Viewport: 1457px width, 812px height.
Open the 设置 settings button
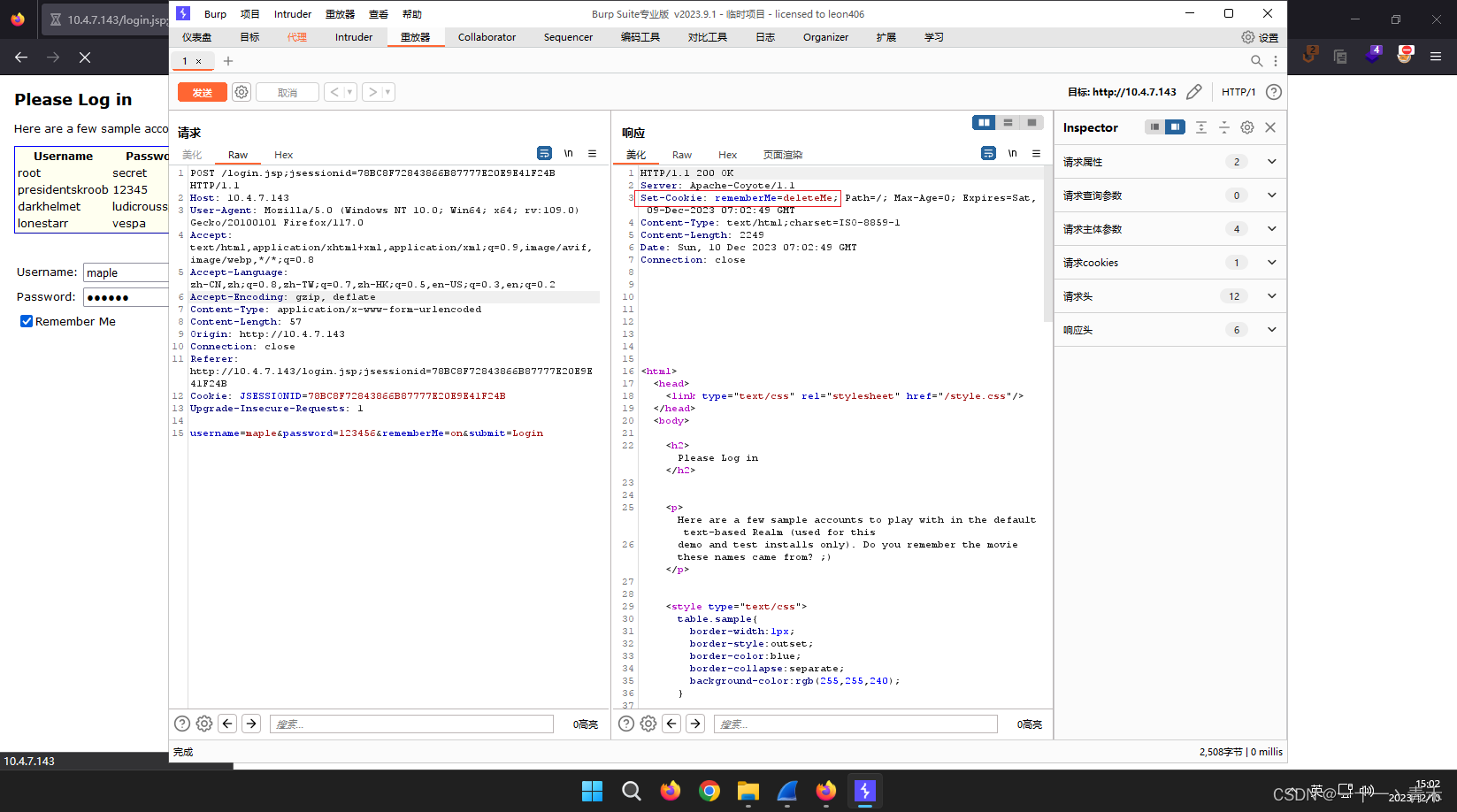point(1260,37)
